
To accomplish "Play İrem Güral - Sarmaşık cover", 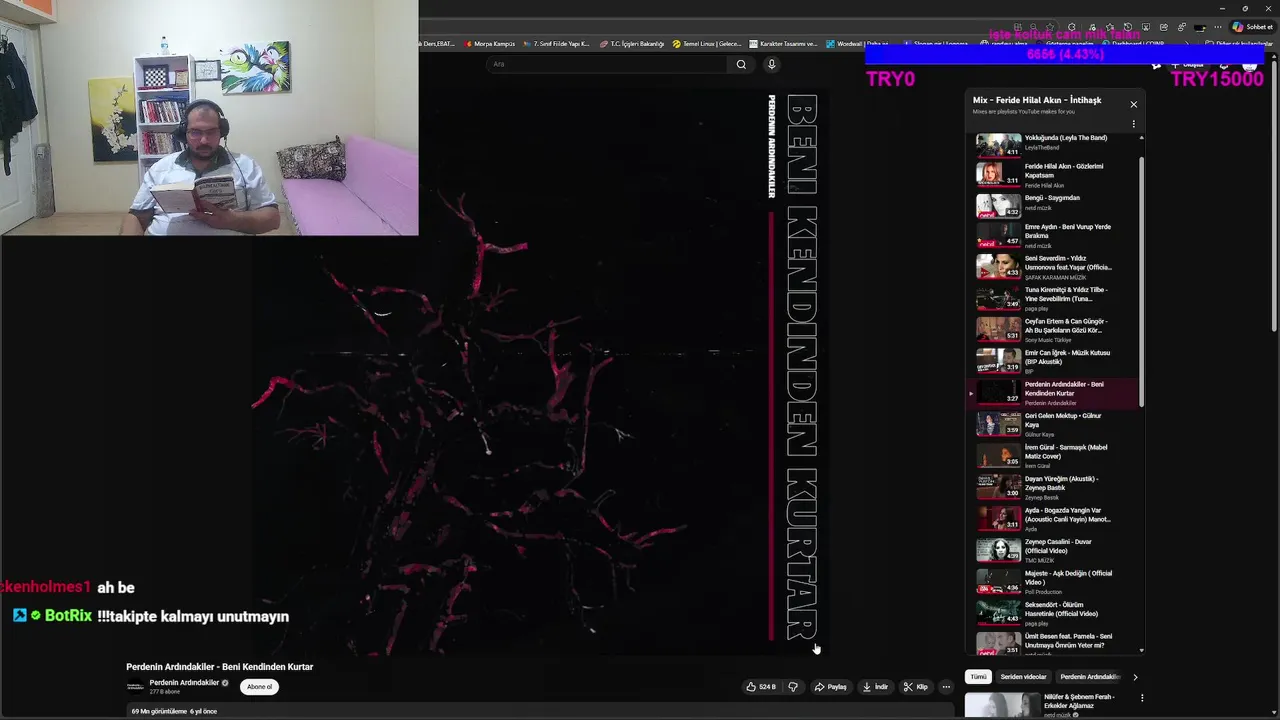I will 1055,456.
